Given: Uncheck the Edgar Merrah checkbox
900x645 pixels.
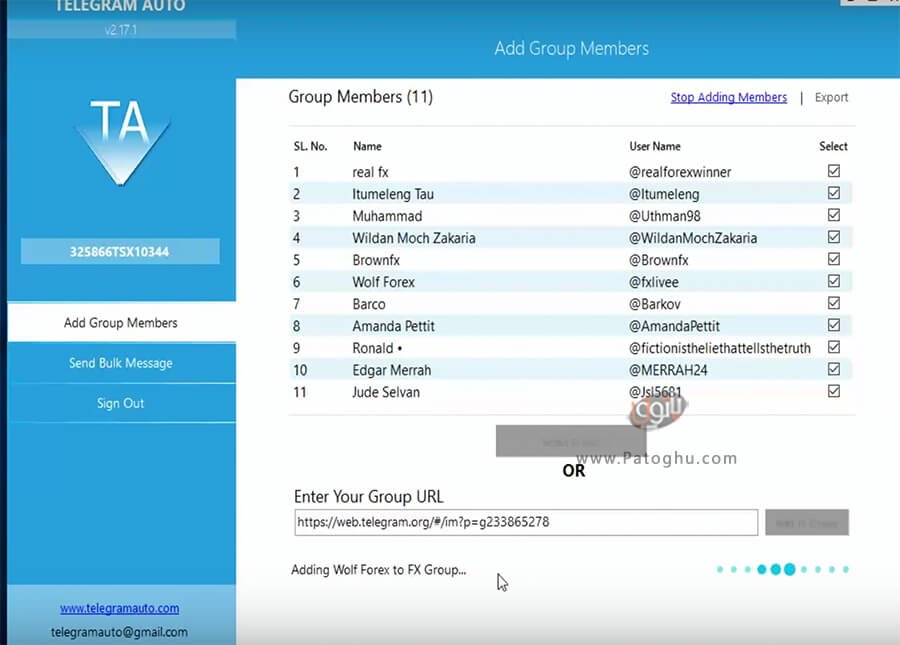Looking at the screenshot, I should [x=833, y=369].
